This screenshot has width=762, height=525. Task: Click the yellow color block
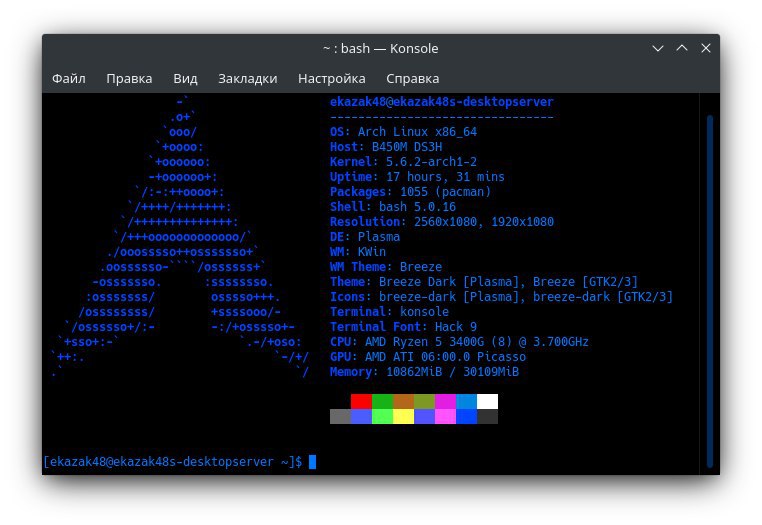(x=403, y=416)
